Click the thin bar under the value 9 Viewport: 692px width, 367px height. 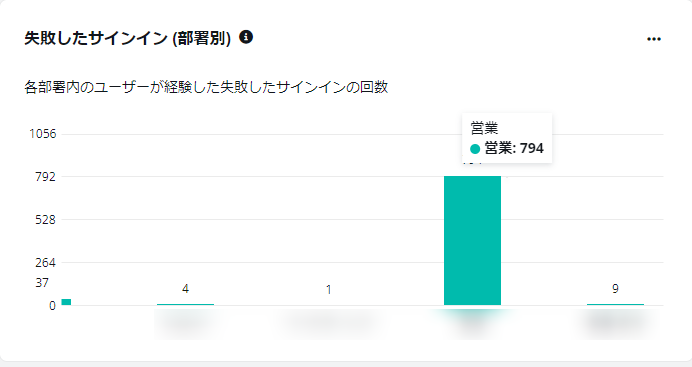click(615, 304)
